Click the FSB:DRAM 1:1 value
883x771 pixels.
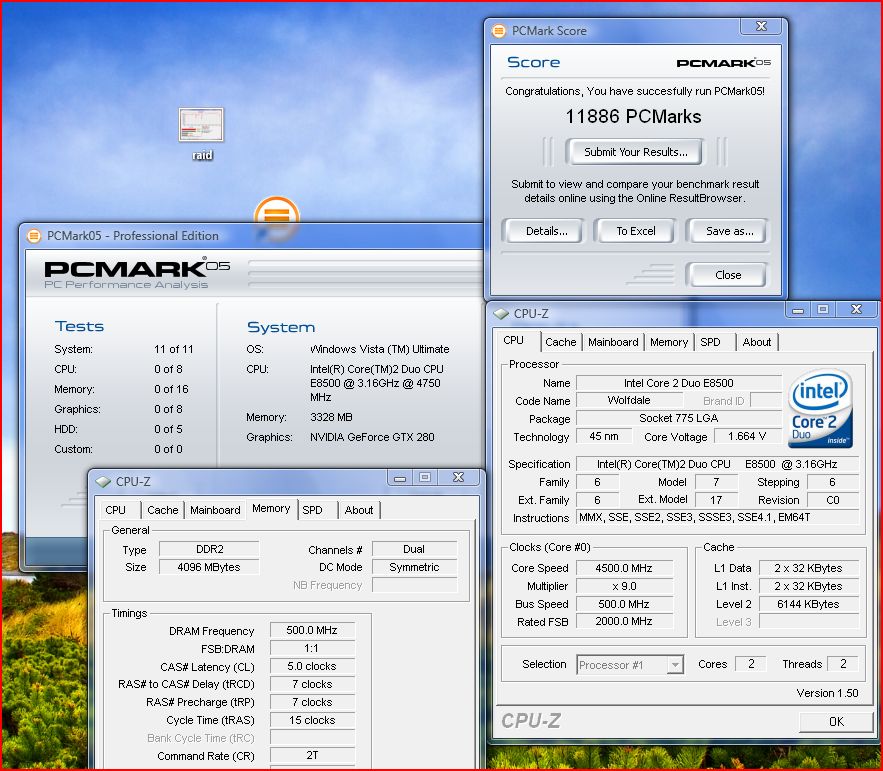(312, 649)
